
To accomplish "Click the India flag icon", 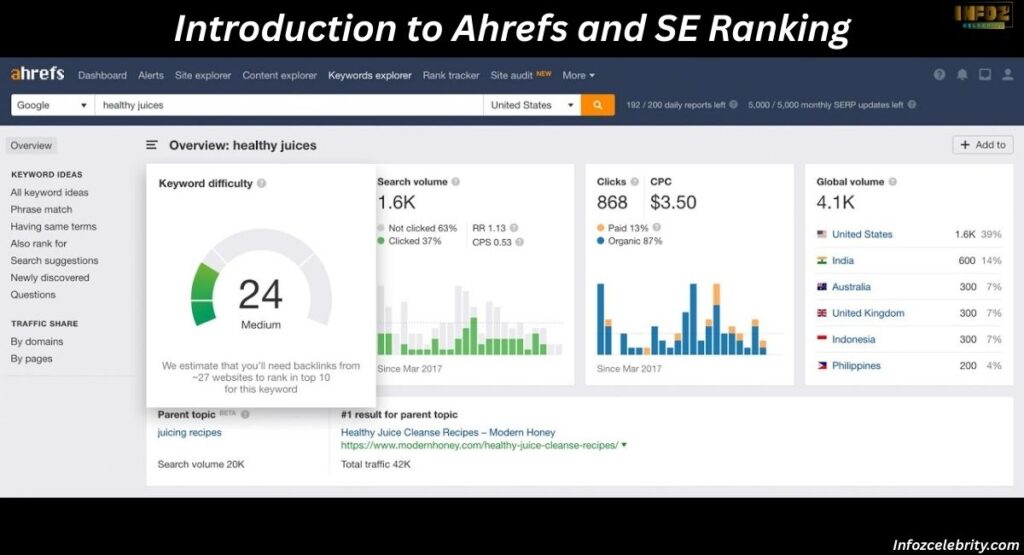I will click(822, 260).
